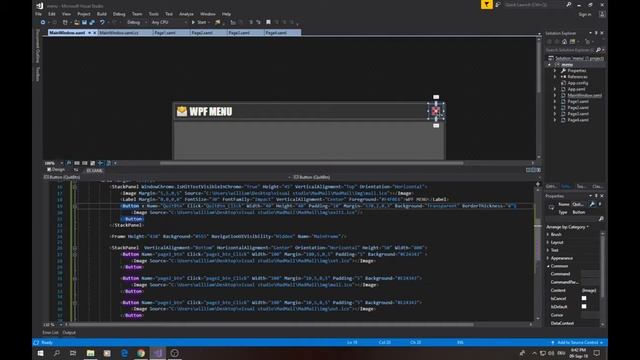Expand the Text property category

click(548, 250)
